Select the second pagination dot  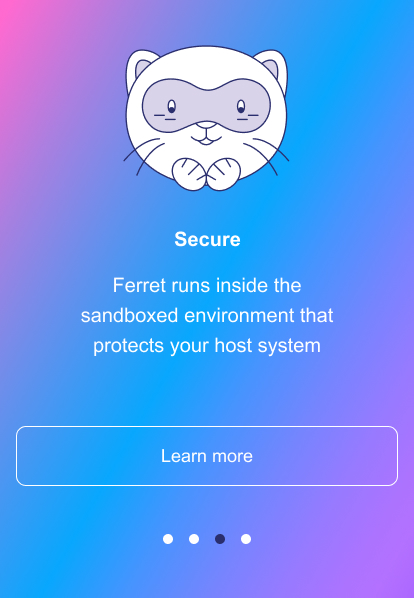click(x=194, y=539)
